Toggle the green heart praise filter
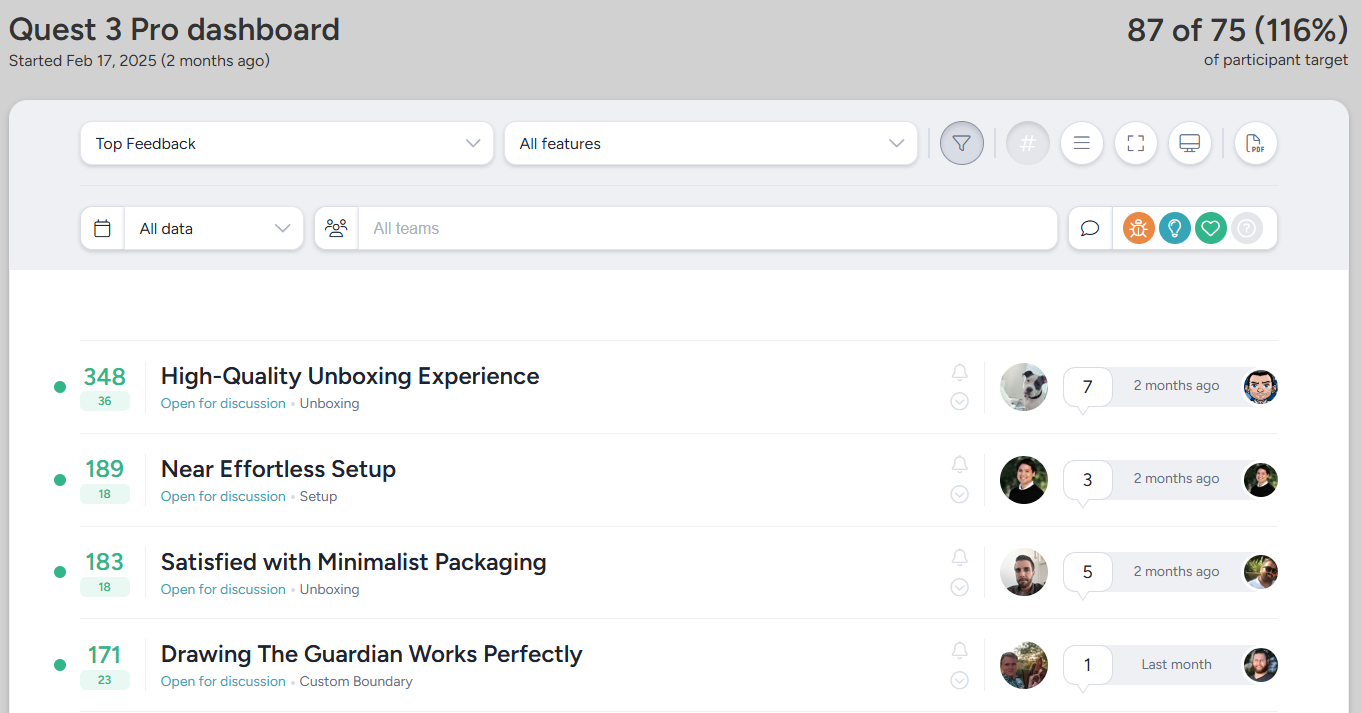This screenshot has width=1362, height=713. point(1211,228)
